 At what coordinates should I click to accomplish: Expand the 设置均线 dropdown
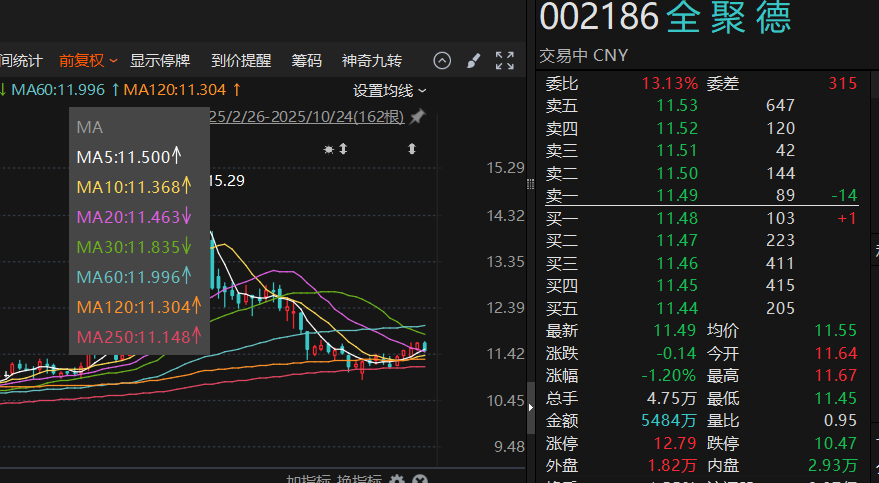coord(390,90)
